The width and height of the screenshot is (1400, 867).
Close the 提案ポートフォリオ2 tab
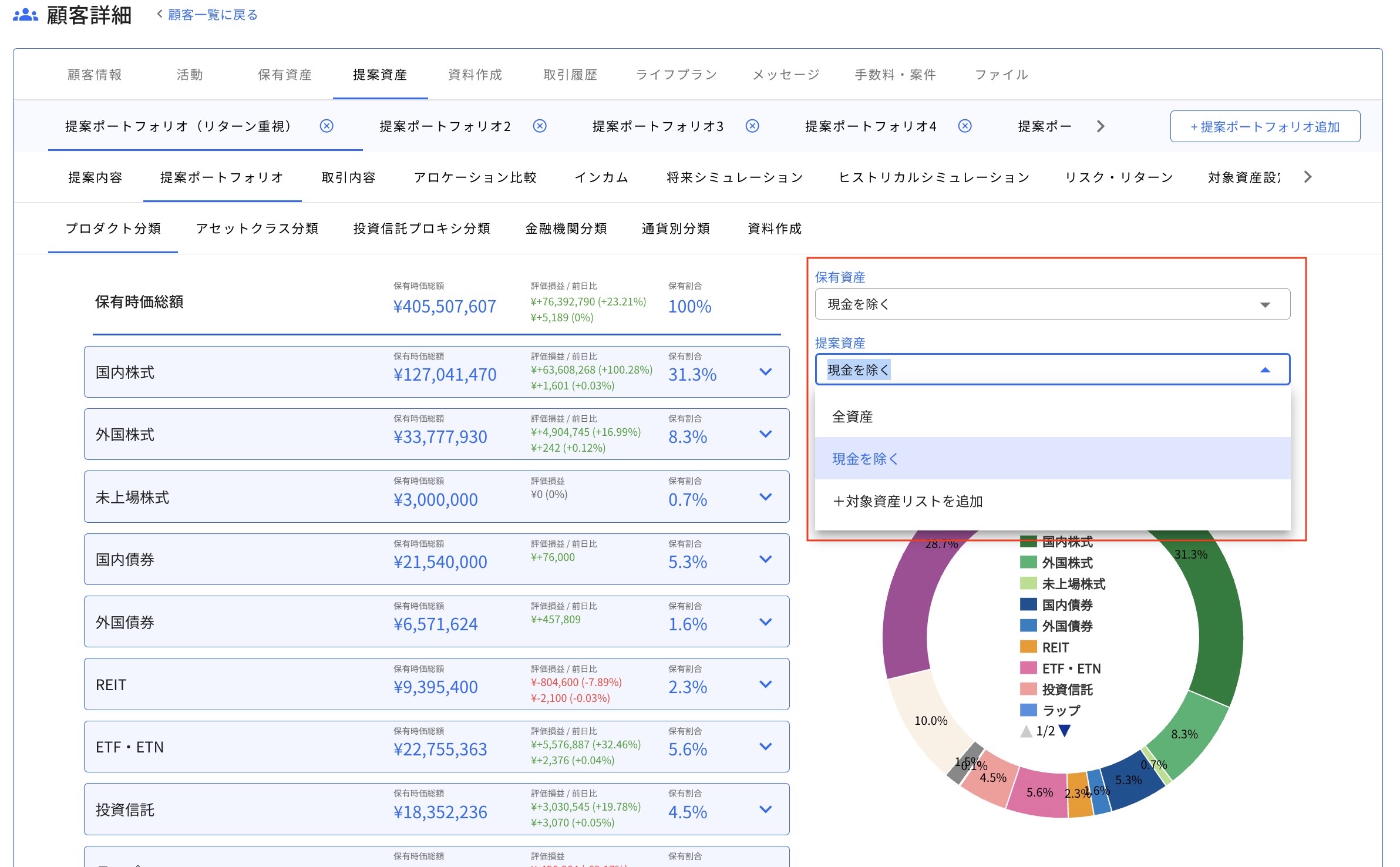pyautogui.click(x=540, y=126)
